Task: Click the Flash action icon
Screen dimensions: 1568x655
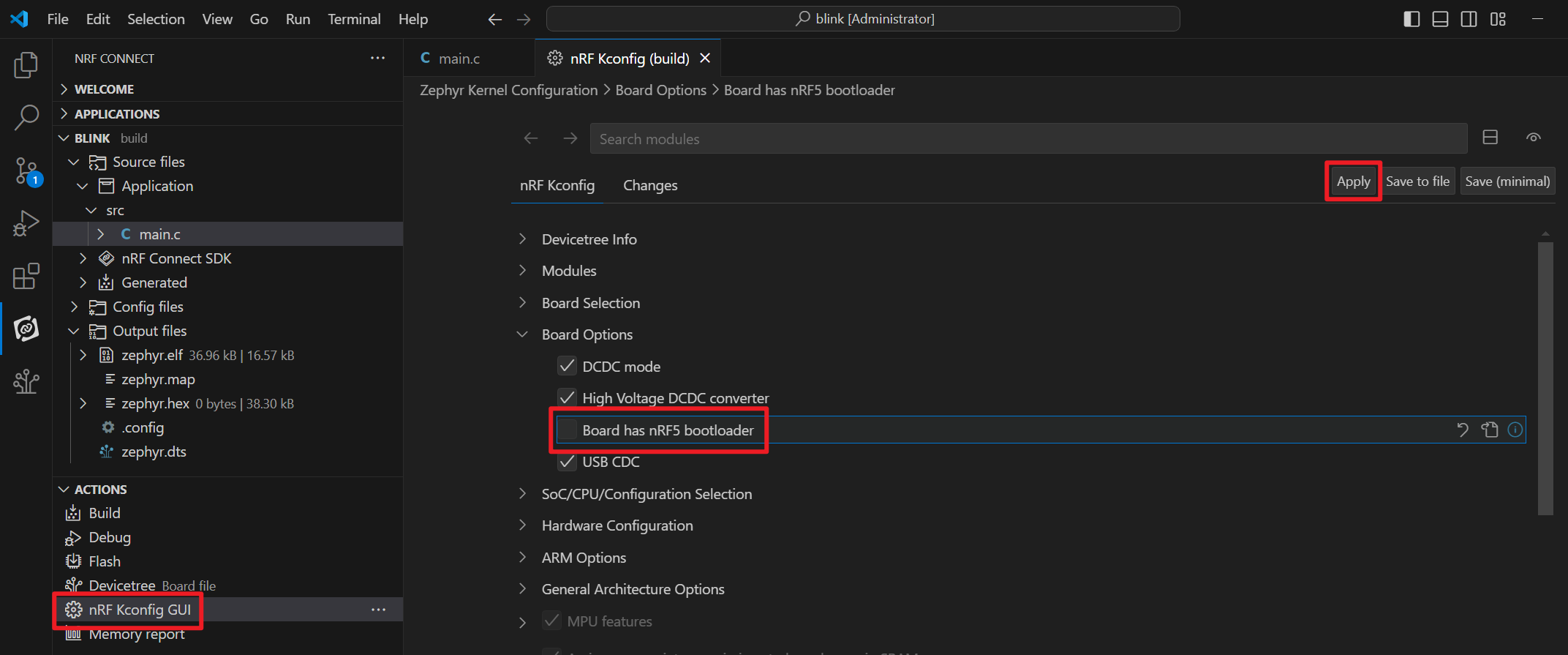Action: 73,561
